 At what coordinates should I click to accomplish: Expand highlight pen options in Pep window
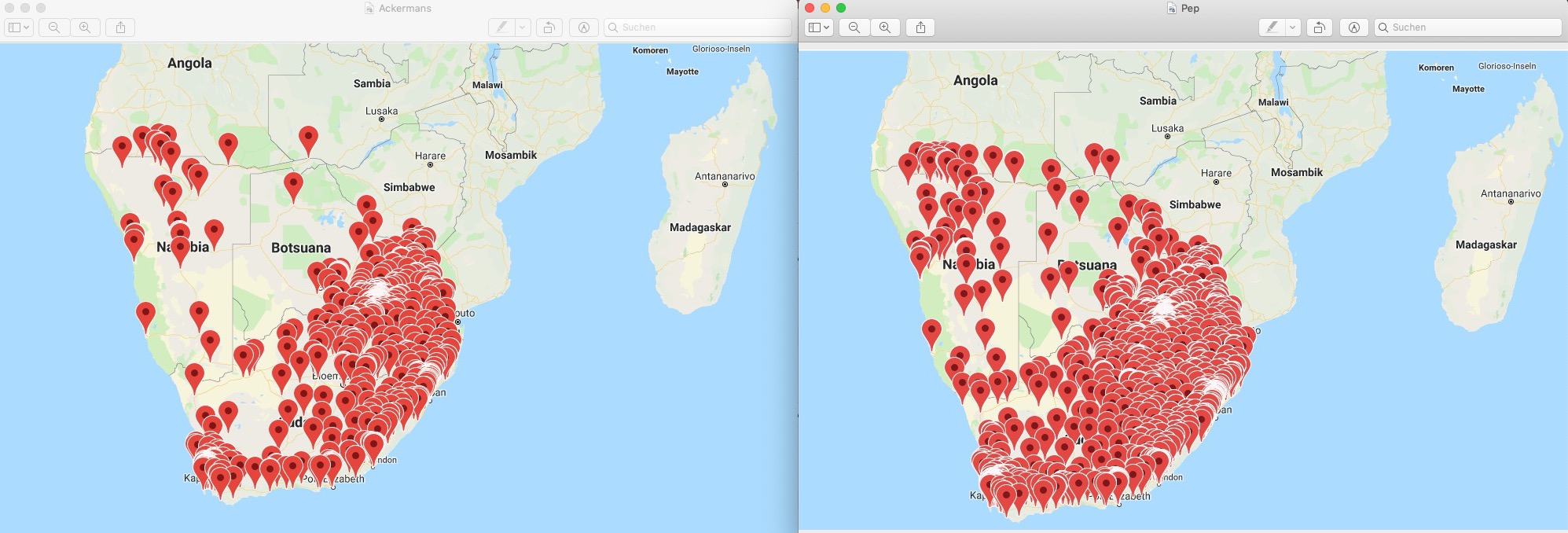coord(1292,28)
